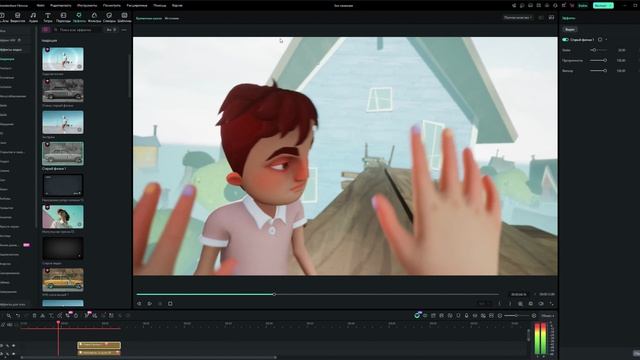Click the effects search field
640x360 pixels.
[78, 30]
